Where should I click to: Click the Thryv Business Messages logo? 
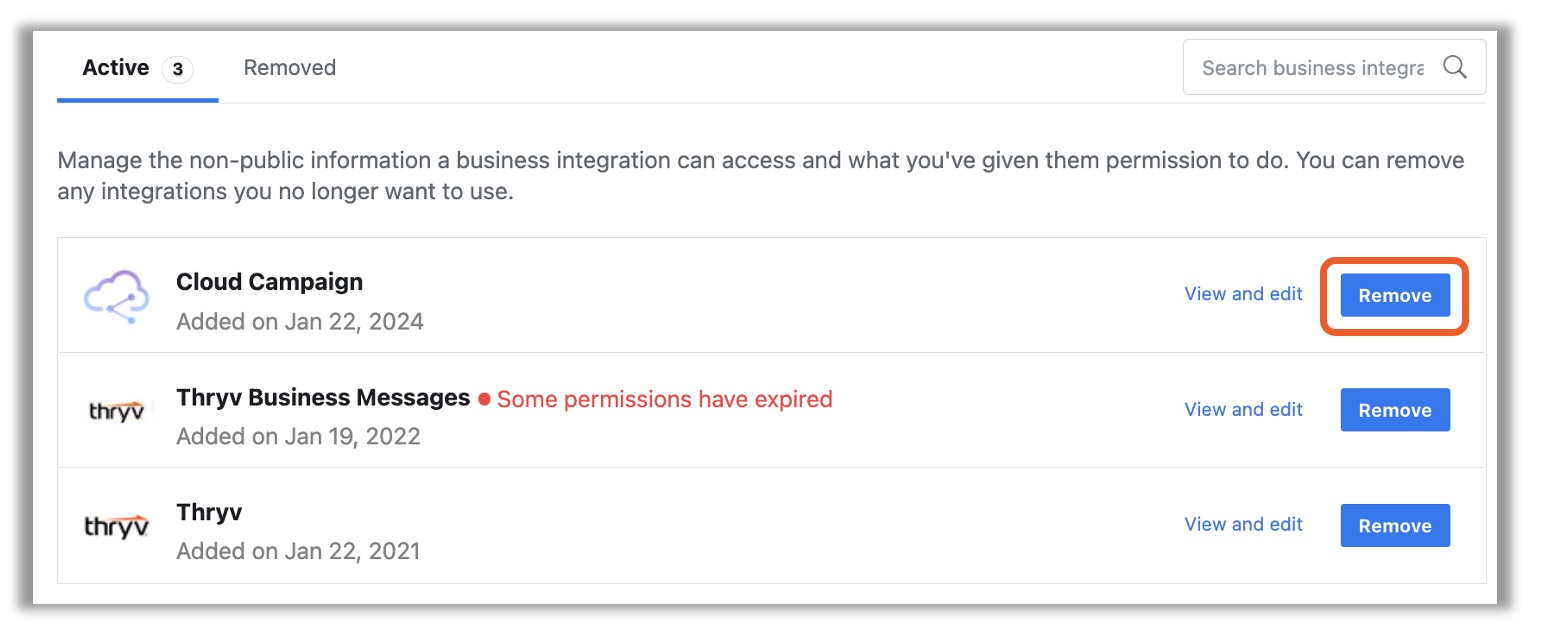click(x=116, y=410)
